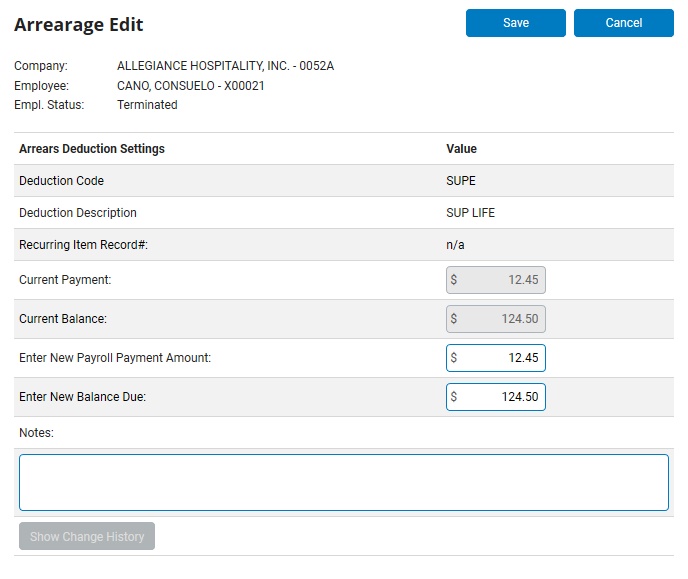Click company name ALLEGIANCE HOSPITALITY, INC. - 0052A
Viewport: 688px width, 579px height.
tap(226, 66)
